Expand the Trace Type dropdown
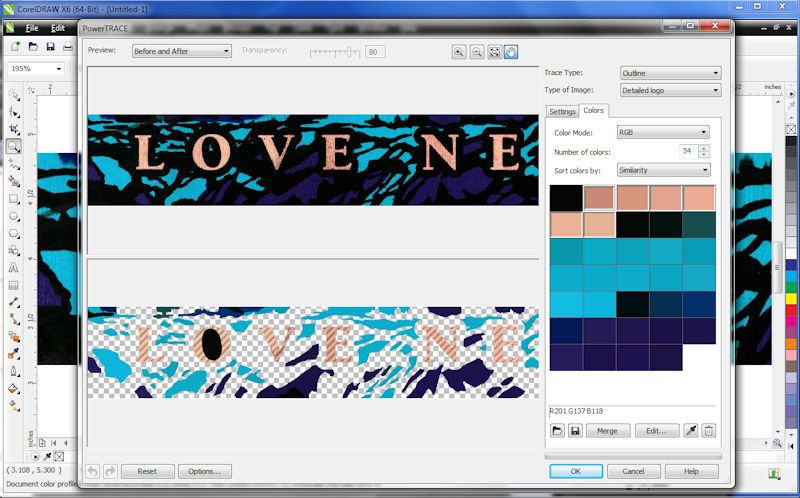 coord(669,73)
